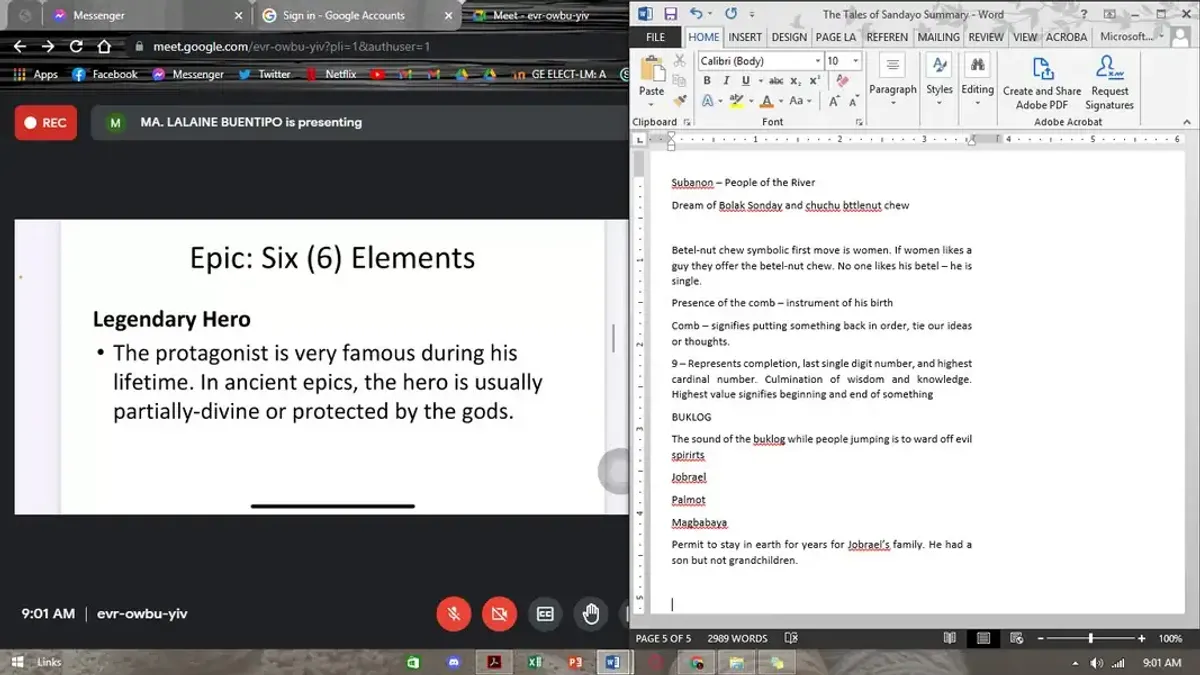Increase font size with the Grow Font icon

[835, 101]
